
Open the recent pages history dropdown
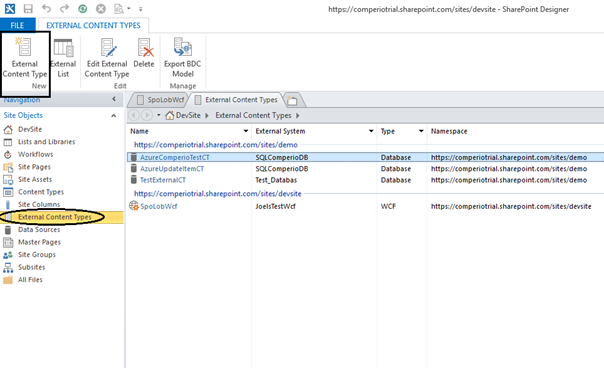[x=158, y=115]
